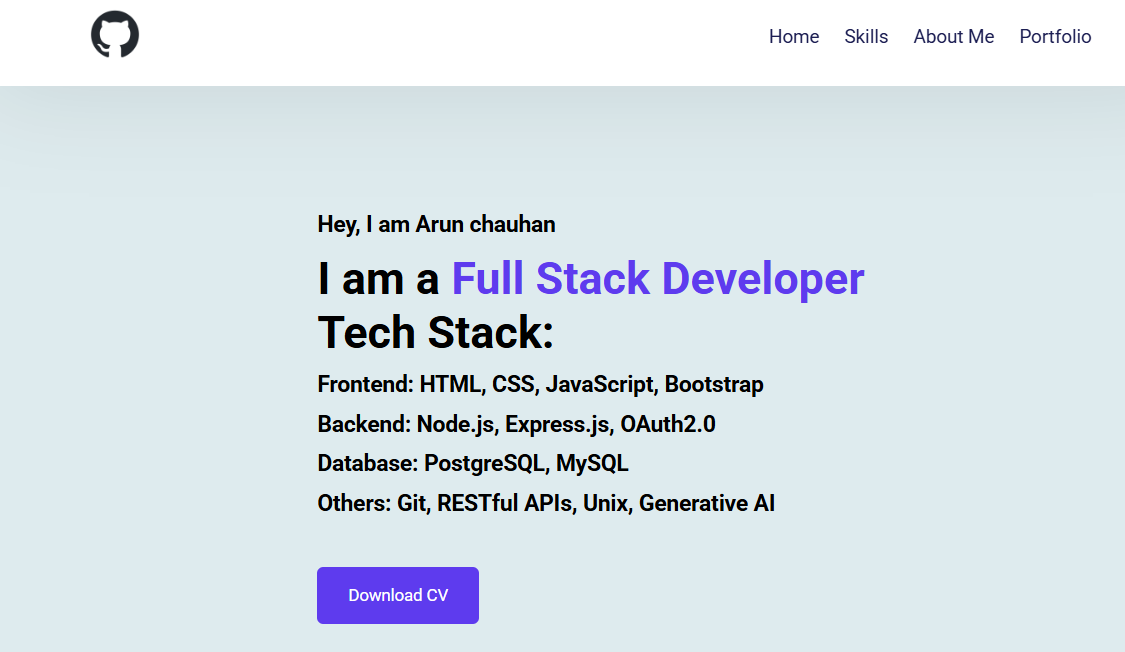Click OAuth2.0 in the Backend line
Viewport: 1125px width, 652px height.
click(x=668, y=425)
